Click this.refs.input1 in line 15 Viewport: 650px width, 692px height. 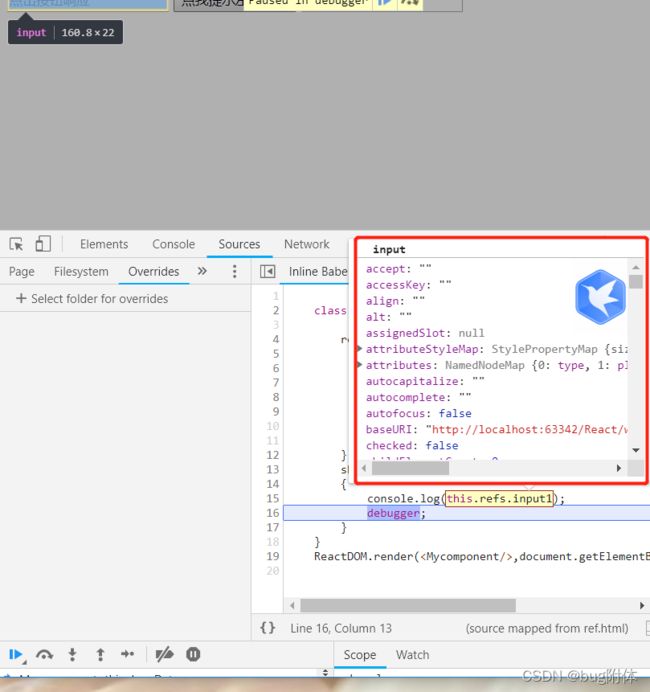[499, 499]
